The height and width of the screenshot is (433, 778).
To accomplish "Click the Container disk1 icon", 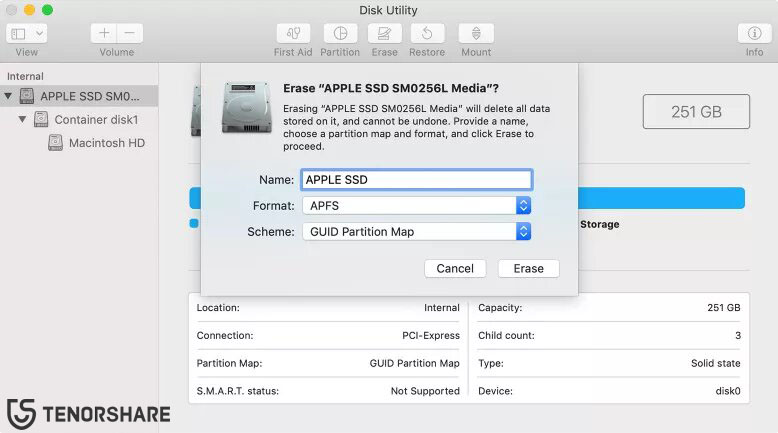I will [x=41, y=120].
